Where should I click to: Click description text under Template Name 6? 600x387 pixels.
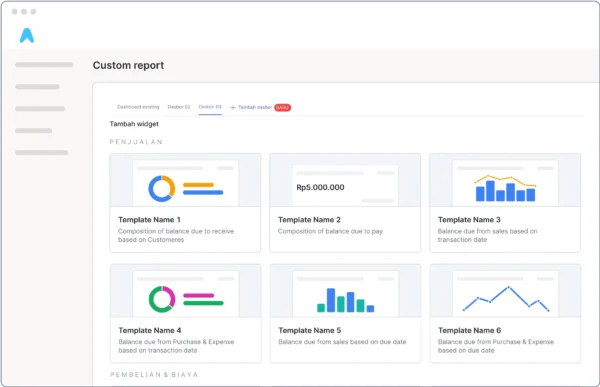click(x=496, y=346)
